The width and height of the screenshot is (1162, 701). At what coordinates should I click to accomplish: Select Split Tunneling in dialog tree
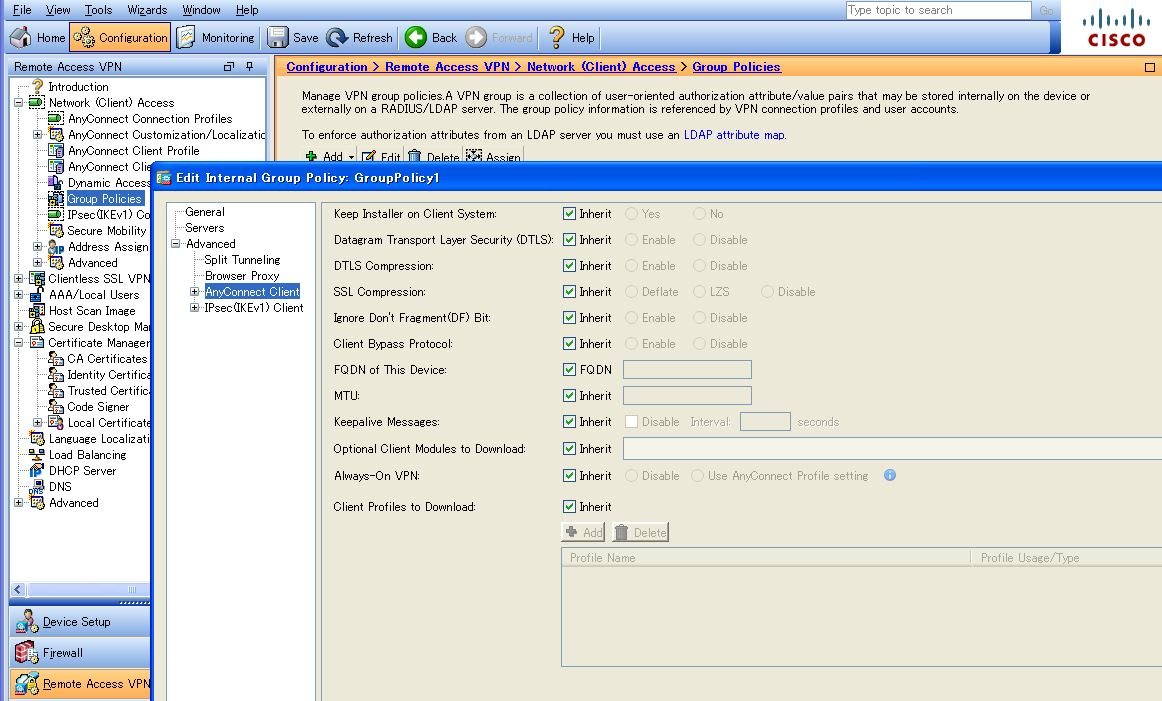click(242, 259)
